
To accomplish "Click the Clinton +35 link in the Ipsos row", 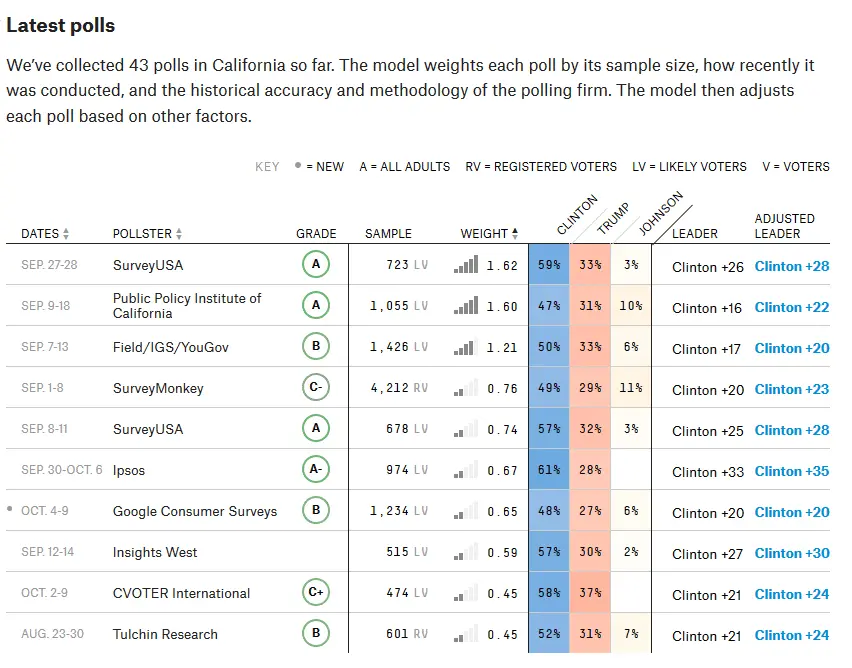I will point(792,470).
